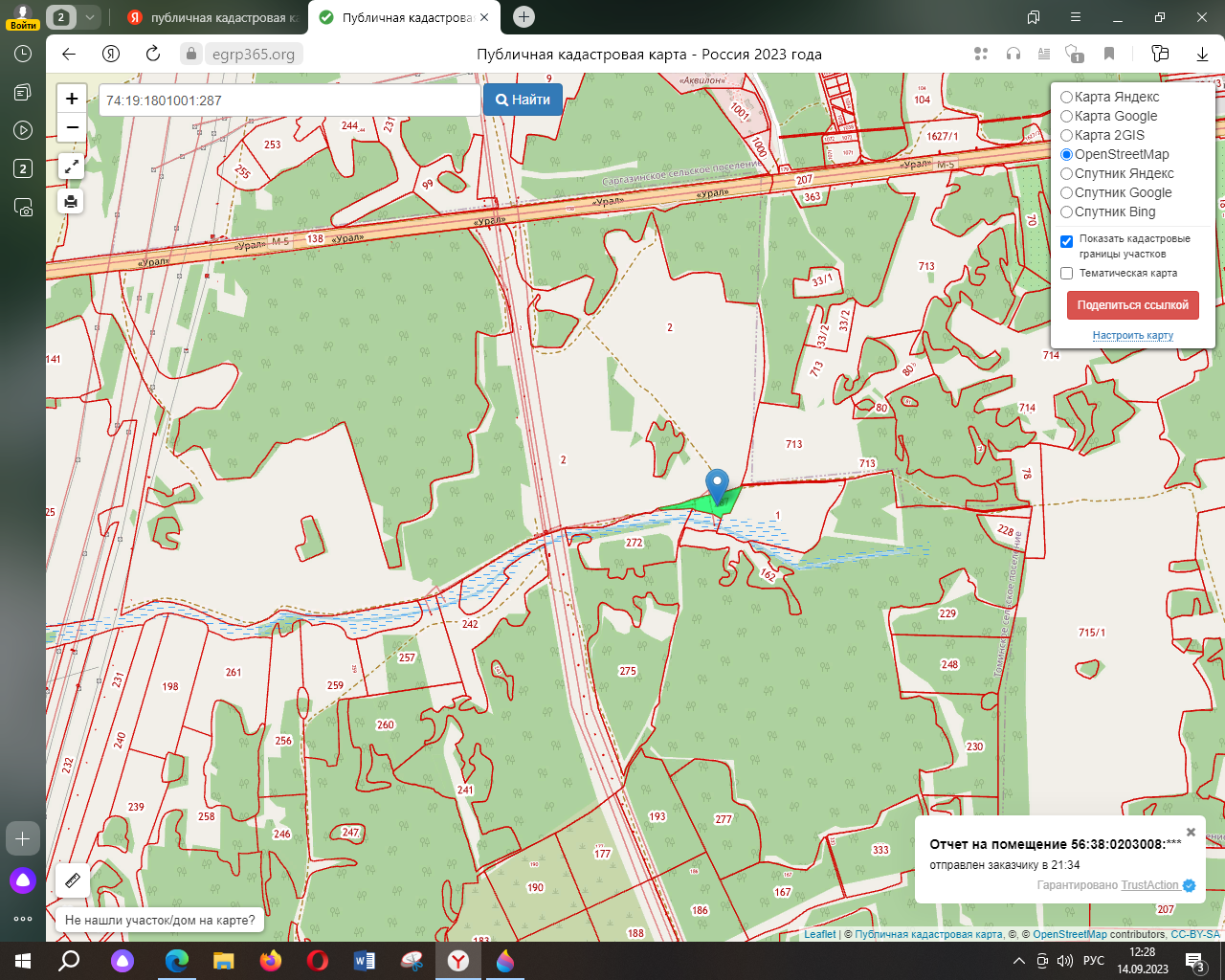
Task: Click parcel label 275 on the map
Action: point(628,671)
